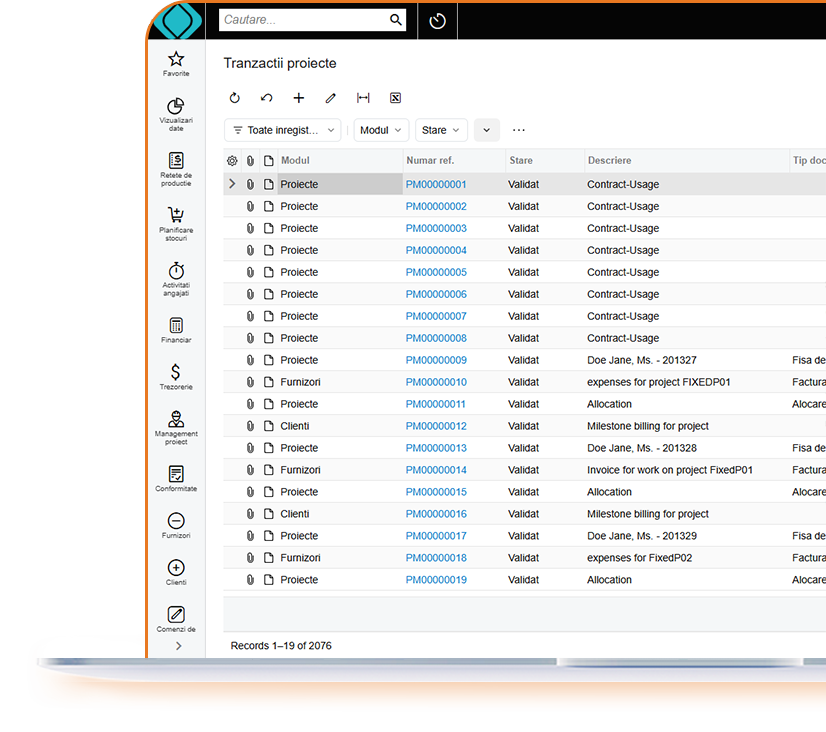Click the fit-to-columns width icon
Image resolution: width=826 pixels, height=732 pixels.
(x=363, y=98)
